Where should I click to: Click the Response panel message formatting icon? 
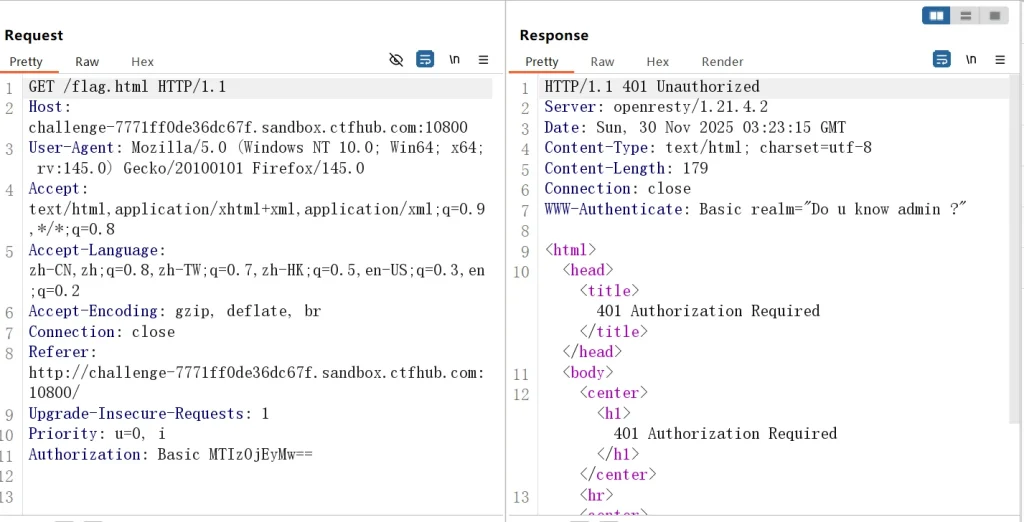click(941, 60)
